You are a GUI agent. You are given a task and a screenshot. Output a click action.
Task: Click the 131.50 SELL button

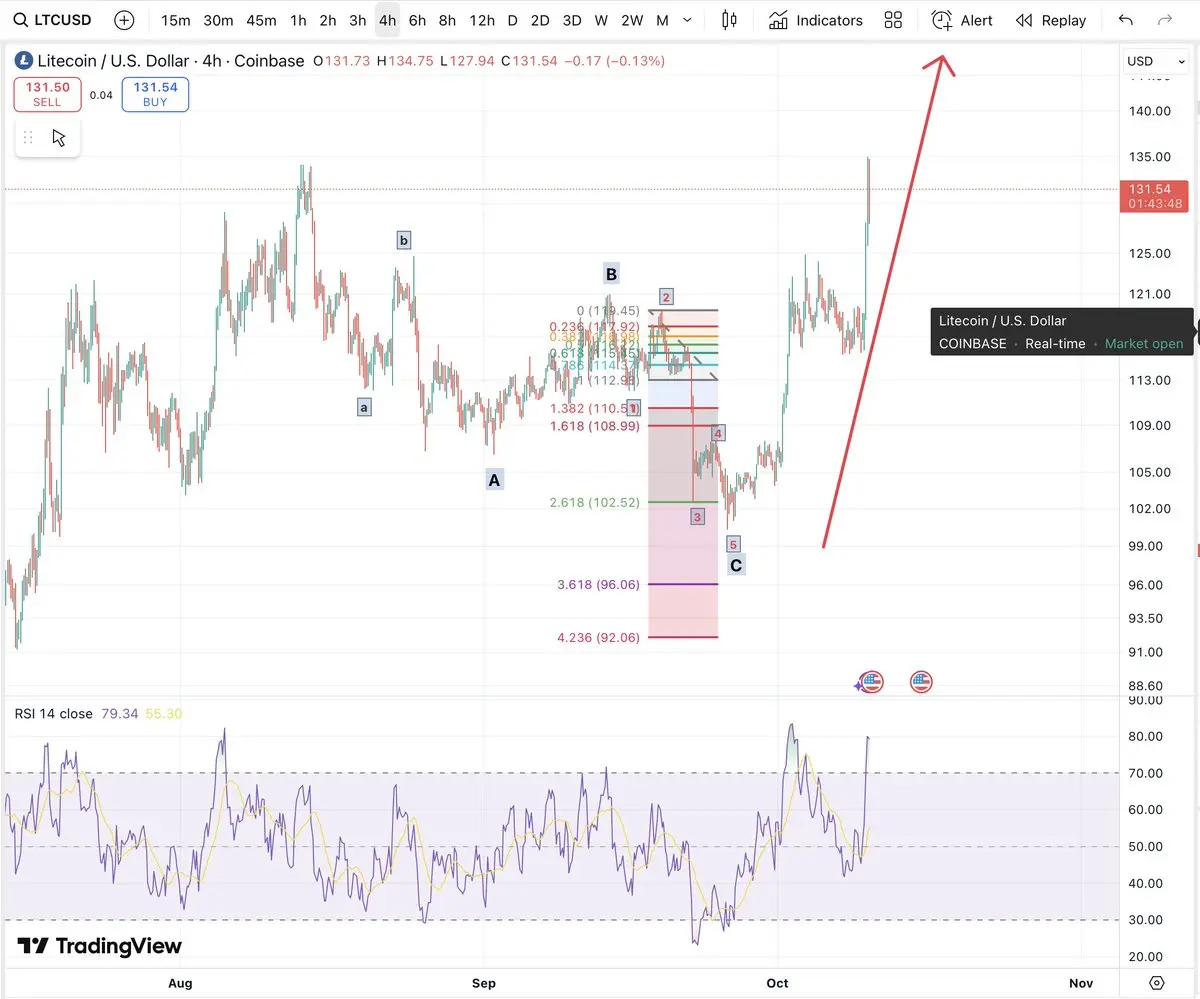pyautogui.click(x=47, y=94)
